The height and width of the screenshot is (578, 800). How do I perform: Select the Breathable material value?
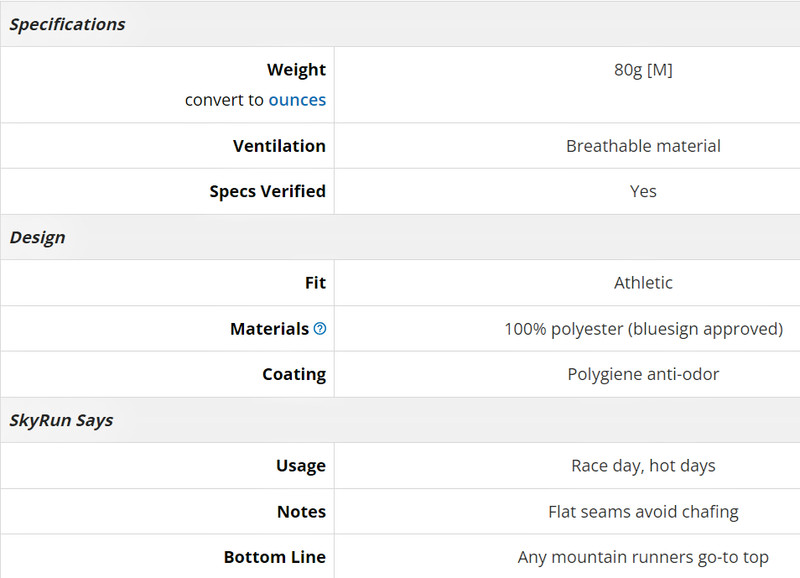[x=643, y=146]
